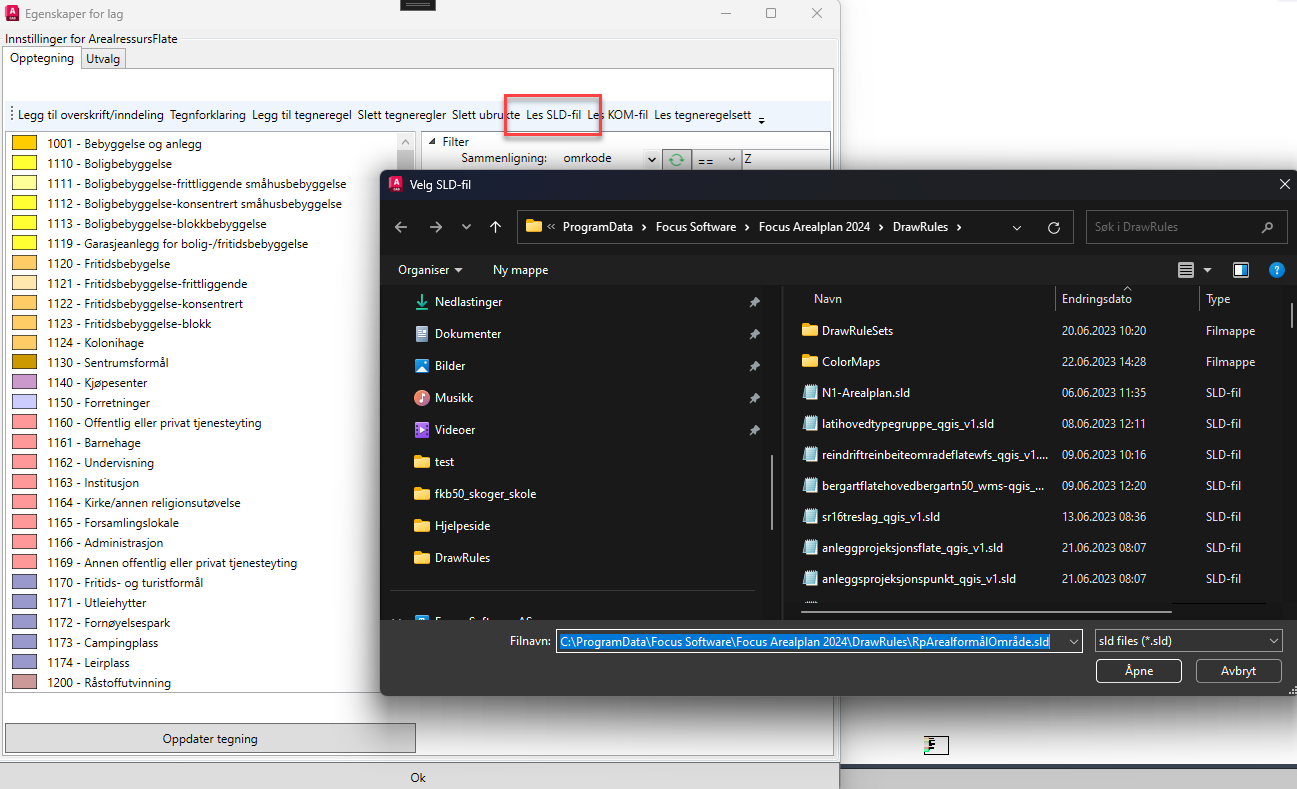Click Tegnforklaring in the toolbar
Viewport: 1297px width, 789px height.
click(x=208, y=115)
